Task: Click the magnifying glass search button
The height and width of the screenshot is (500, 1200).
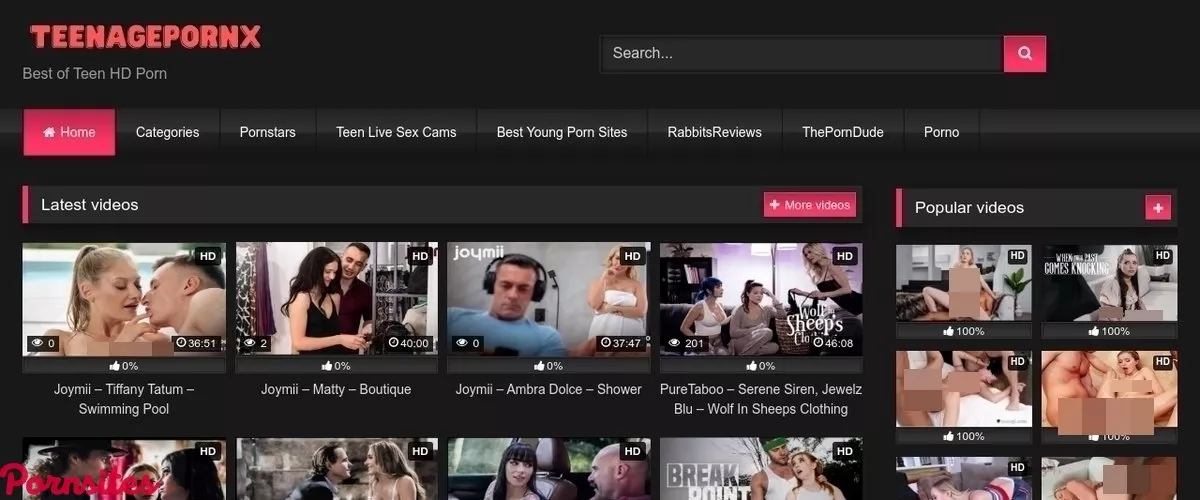Action: tap(1024, 54)
